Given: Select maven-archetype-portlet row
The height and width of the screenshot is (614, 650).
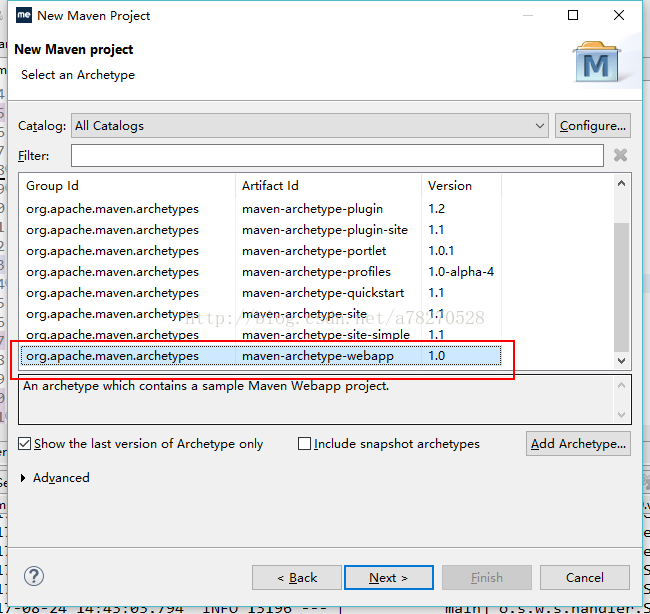Looking at the screenshot, I should [x=260, y=251].
